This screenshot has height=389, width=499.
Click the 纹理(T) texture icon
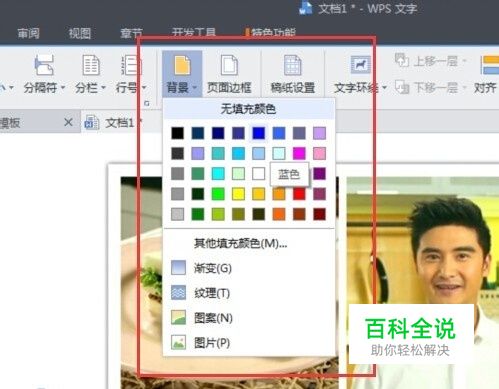tap(178, 293)
